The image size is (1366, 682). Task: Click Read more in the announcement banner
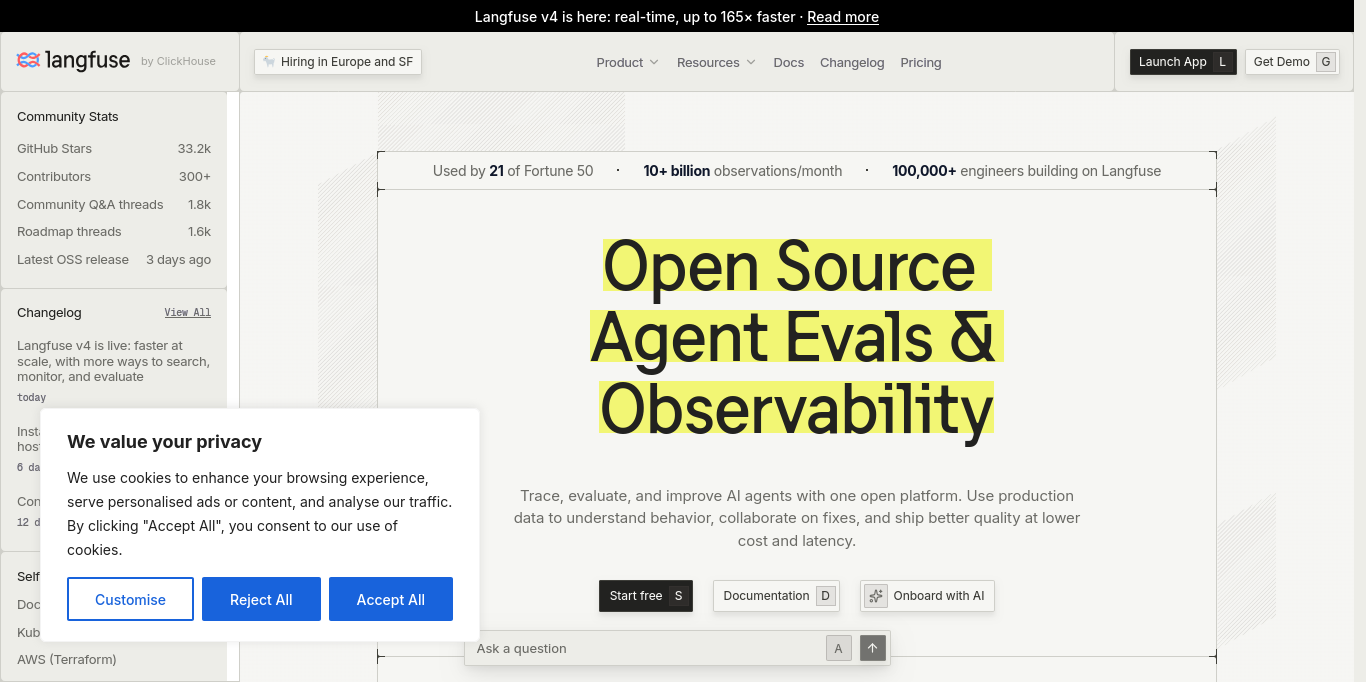(x=843, y=17)
